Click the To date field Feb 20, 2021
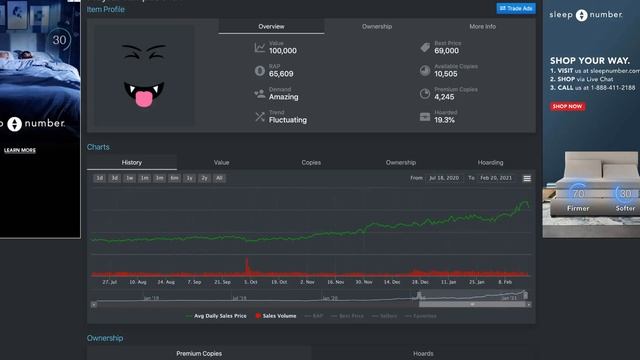 pyautogui.click(x=496, y=178)
